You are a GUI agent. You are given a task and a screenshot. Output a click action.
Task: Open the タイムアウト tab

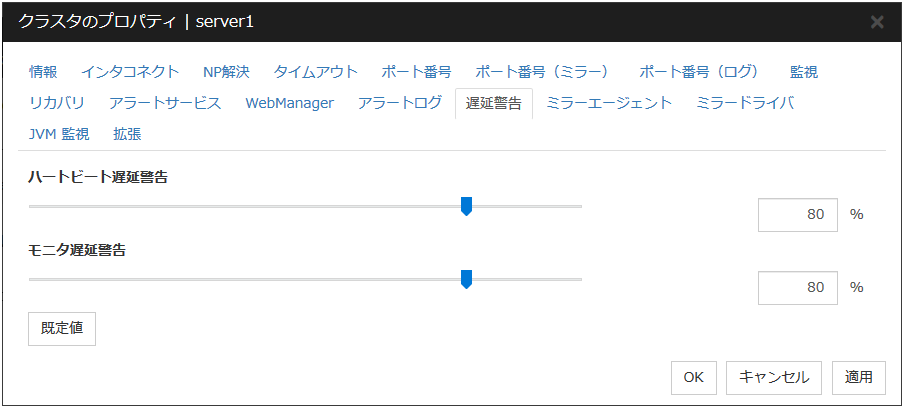315,72
